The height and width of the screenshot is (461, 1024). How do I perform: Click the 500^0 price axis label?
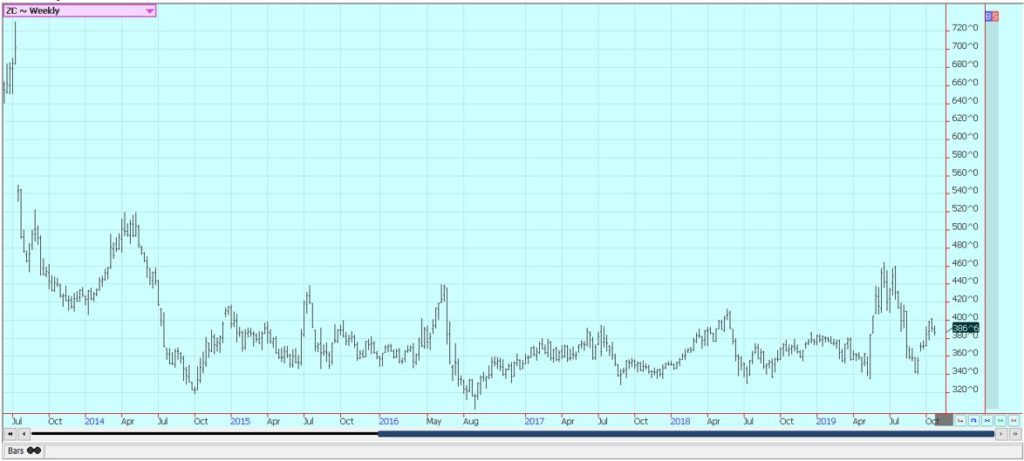[965, 227]
